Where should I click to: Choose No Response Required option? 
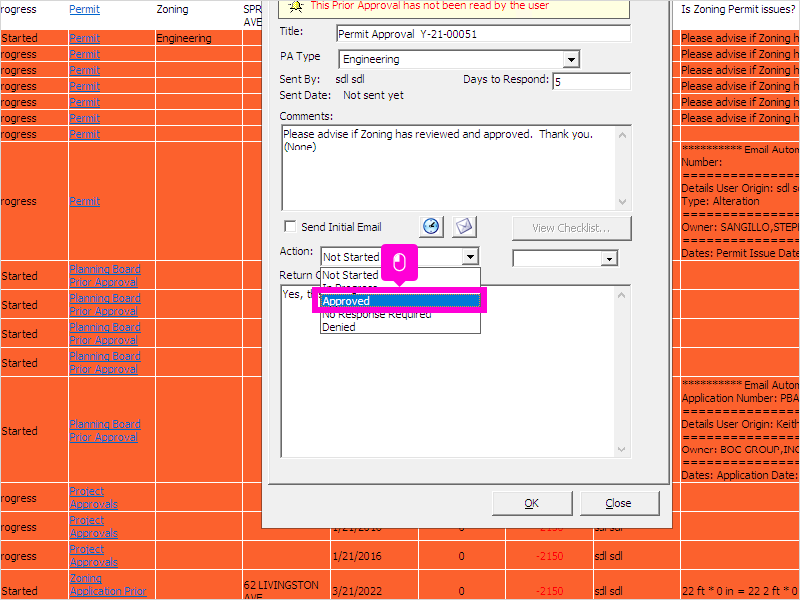(x=401, y=314)
